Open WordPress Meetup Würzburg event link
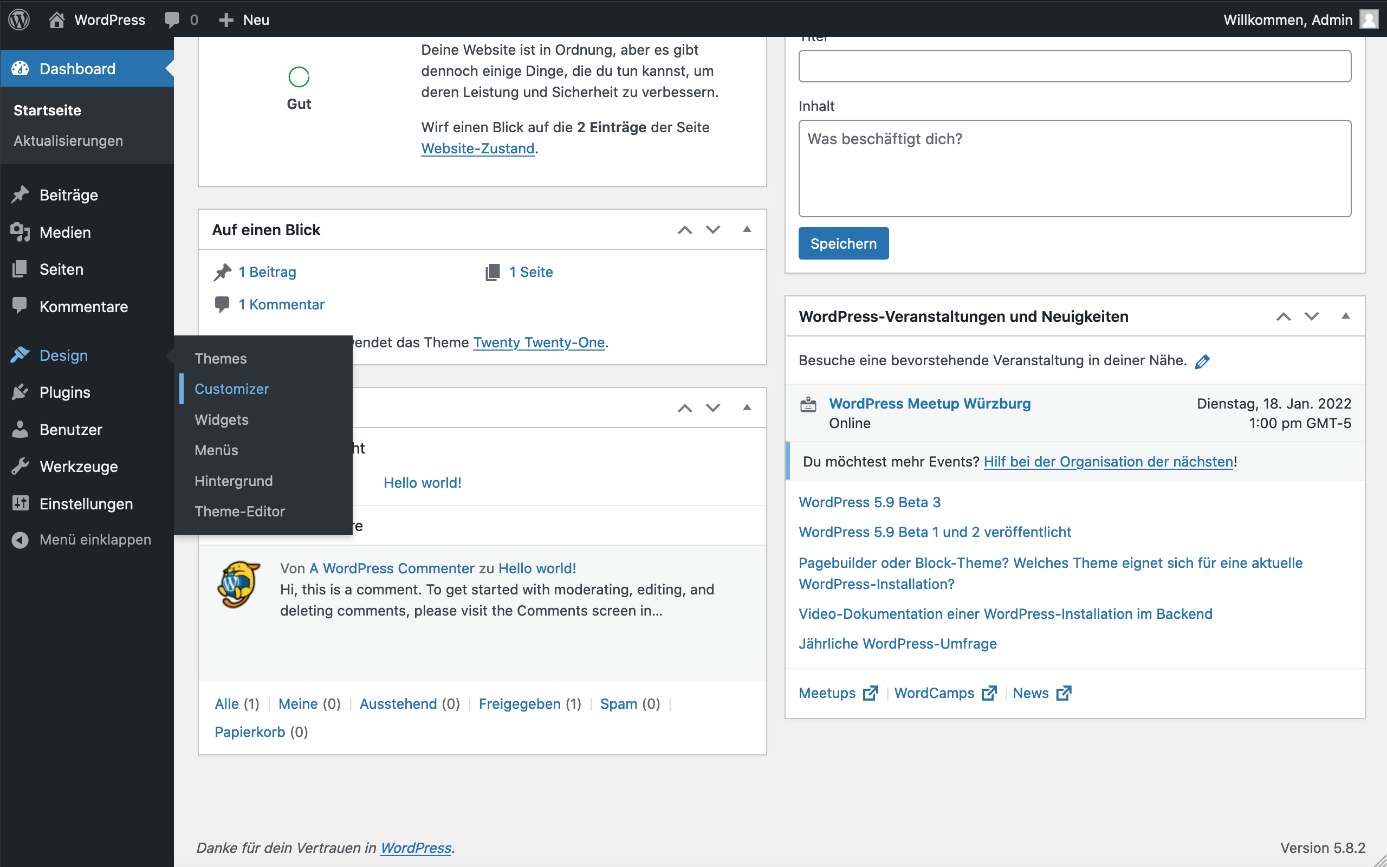1387x867 pixels. point(930,404)
